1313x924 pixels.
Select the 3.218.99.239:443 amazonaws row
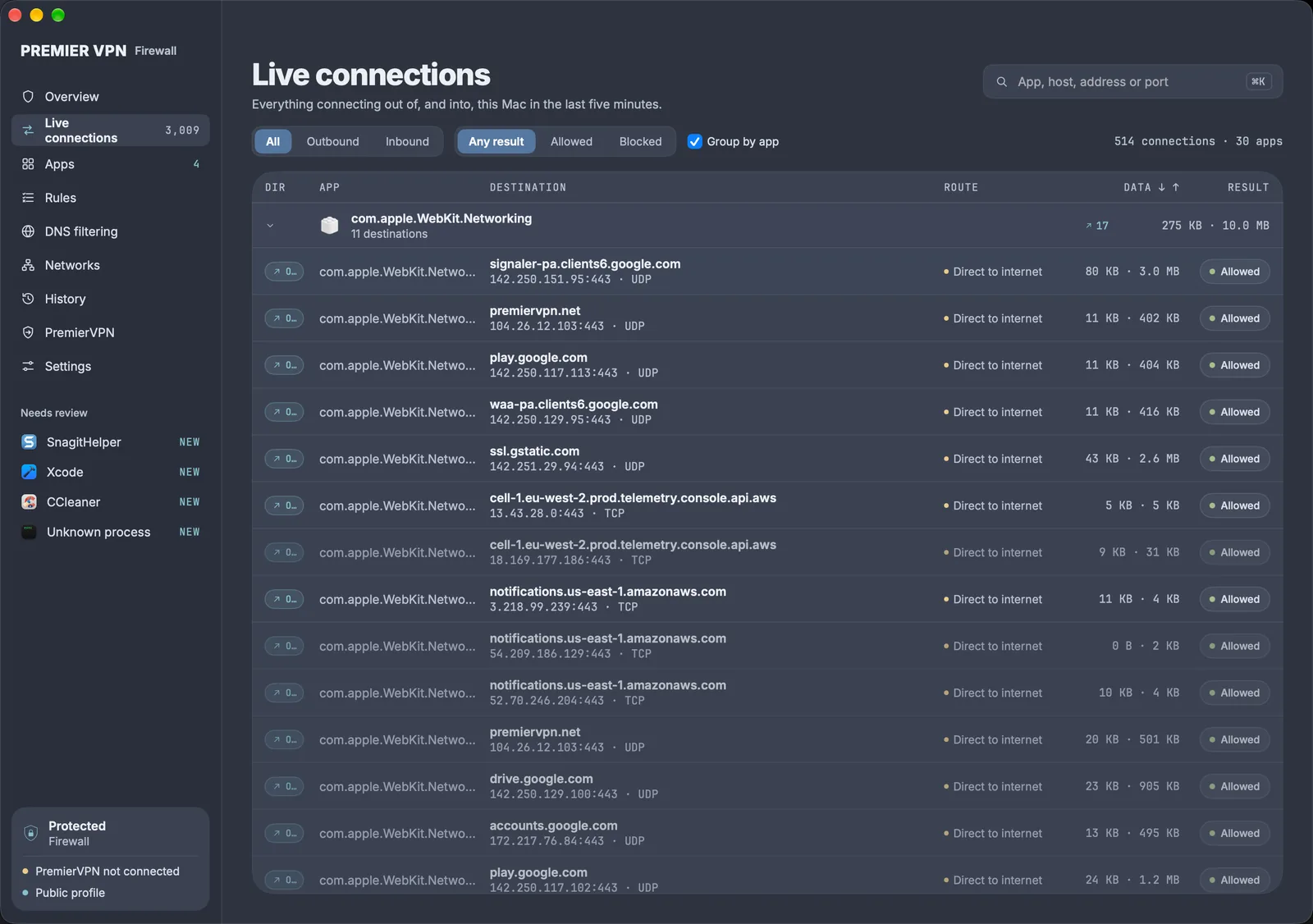click(767, 599)
